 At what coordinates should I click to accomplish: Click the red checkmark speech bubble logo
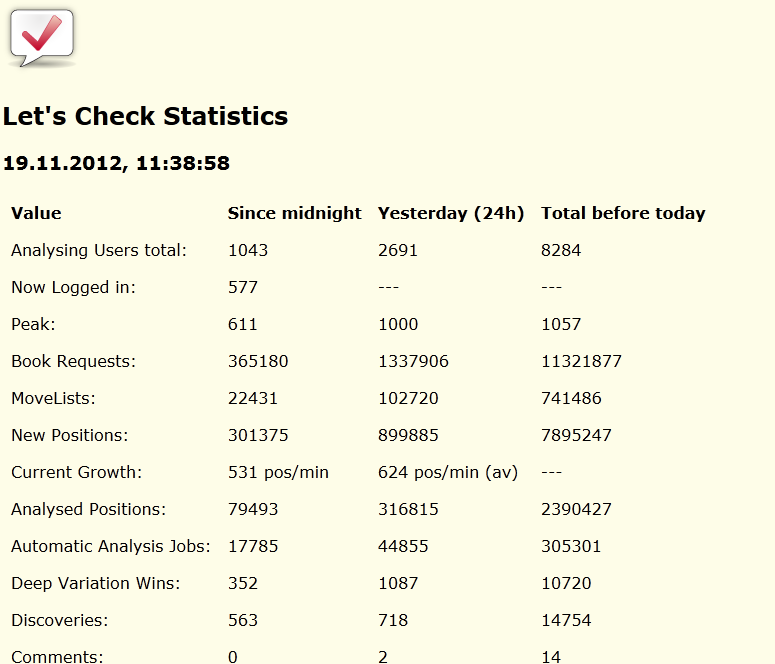(42, 38)
